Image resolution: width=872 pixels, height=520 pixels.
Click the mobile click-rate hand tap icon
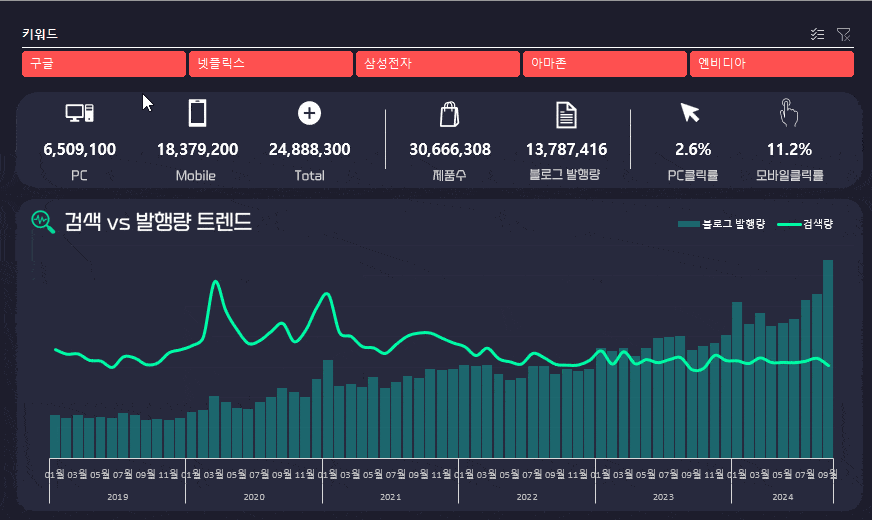pos(789,113)
